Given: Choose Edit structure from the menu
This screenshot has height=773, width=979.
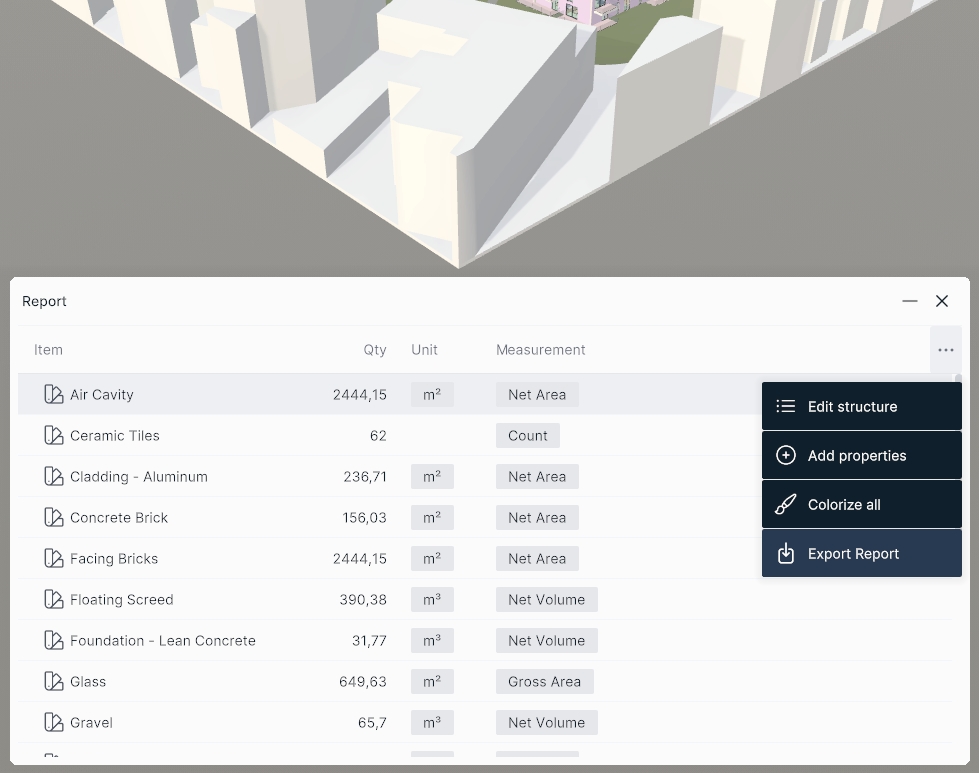Looking at the screenshot, I should [862, 406].
